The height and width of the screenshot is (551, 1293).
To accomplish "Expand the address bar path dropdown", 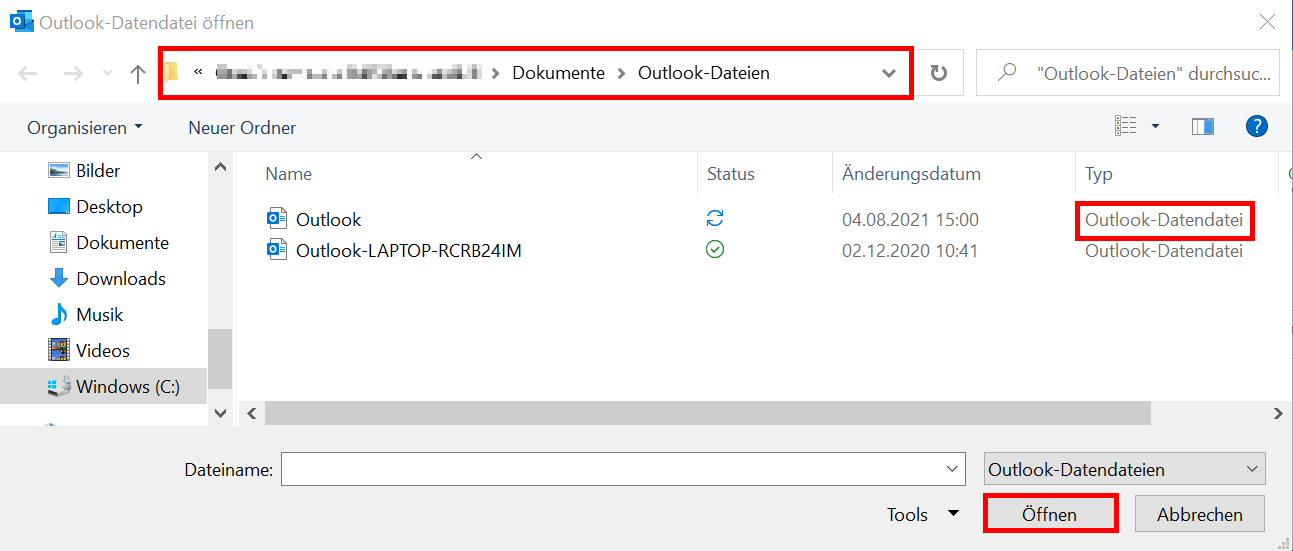I will [889, 73].
